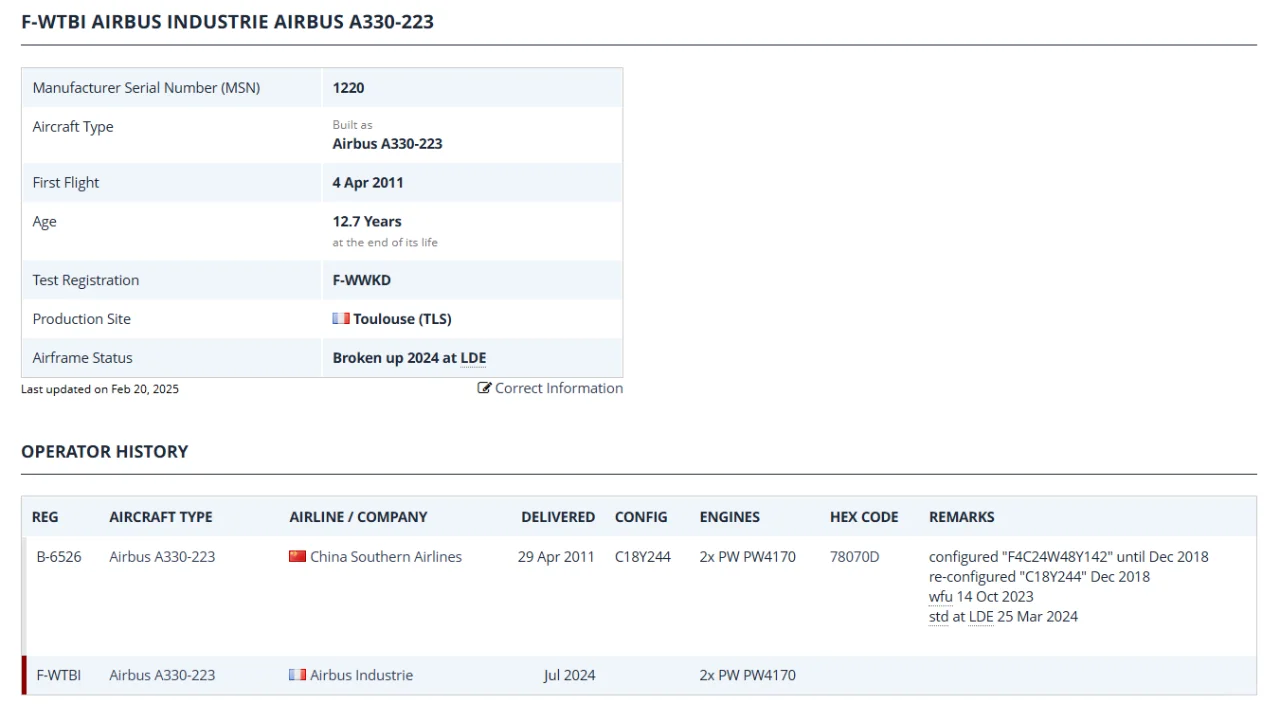Click the China flag beside China Southern Airlines
The height and width of the screenshot is (716, 1280).
click(x=297, y=556)
